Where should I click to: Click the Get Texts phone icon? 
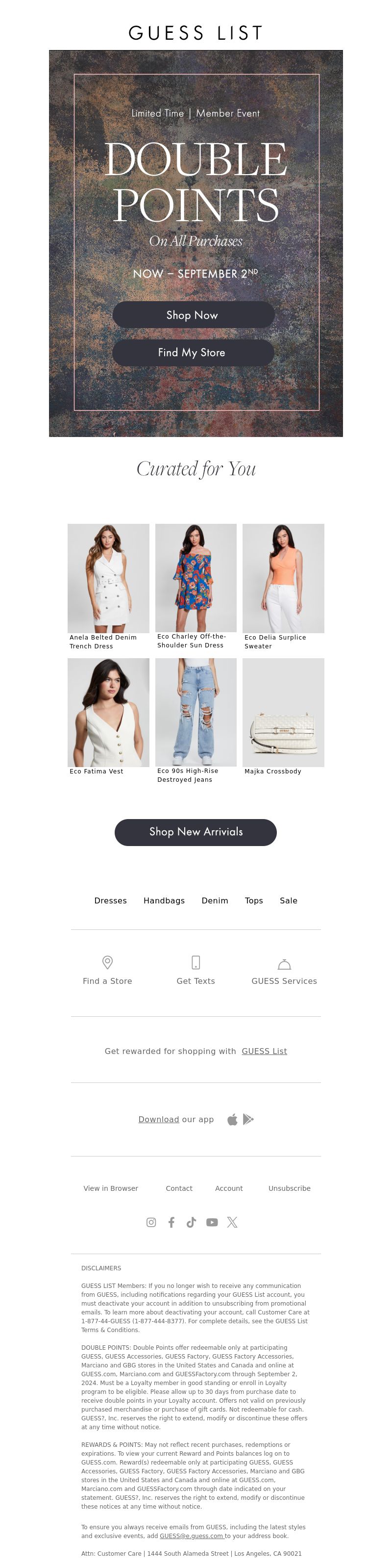click(196, 962)
